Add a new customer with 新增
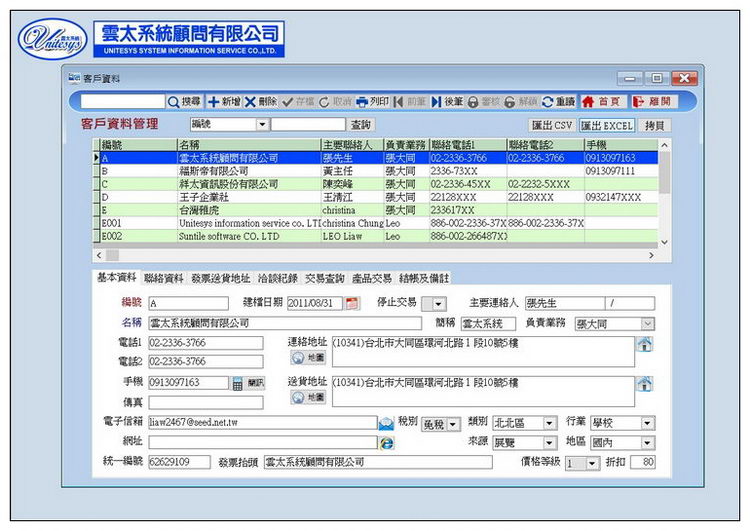This screenshot has width=750, height=531. (x=224, y=101)
